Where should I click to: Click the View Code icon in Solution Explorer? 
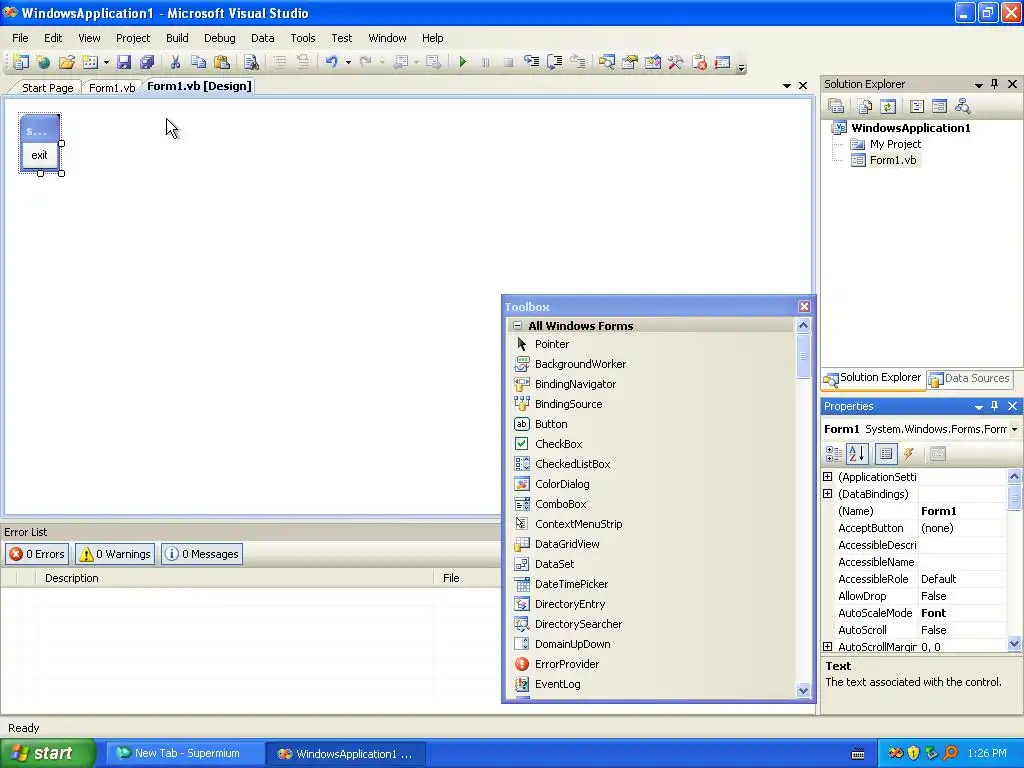coord(917,106)
